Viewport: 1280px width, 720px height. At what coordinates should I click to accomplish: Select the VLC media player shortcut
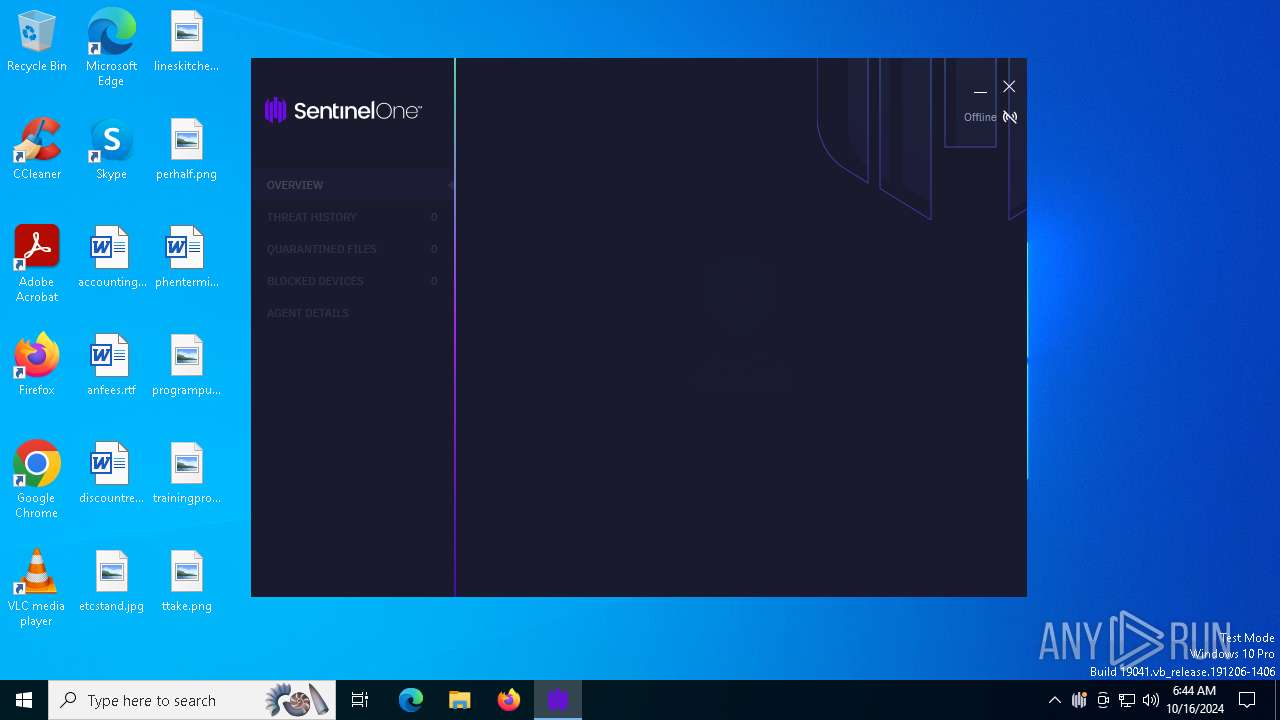pos(37,588)
